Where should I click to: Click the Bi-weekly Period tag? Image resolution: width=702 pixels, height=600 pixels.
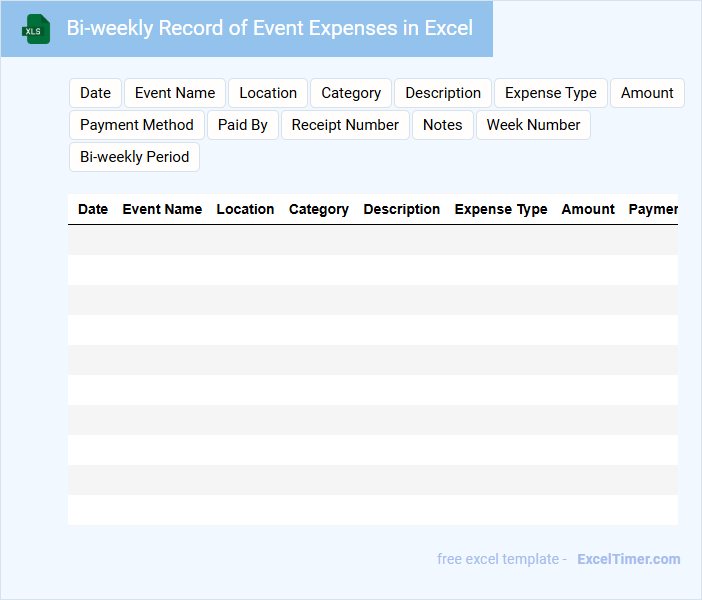click(x=134, y=157)
